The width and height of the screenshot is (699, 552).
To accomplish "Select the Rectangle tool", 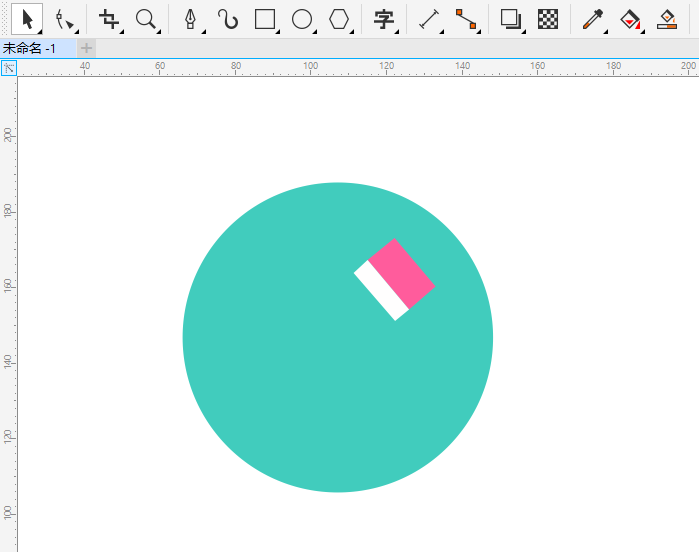I will pyautogui.click(x=265, y=20).
